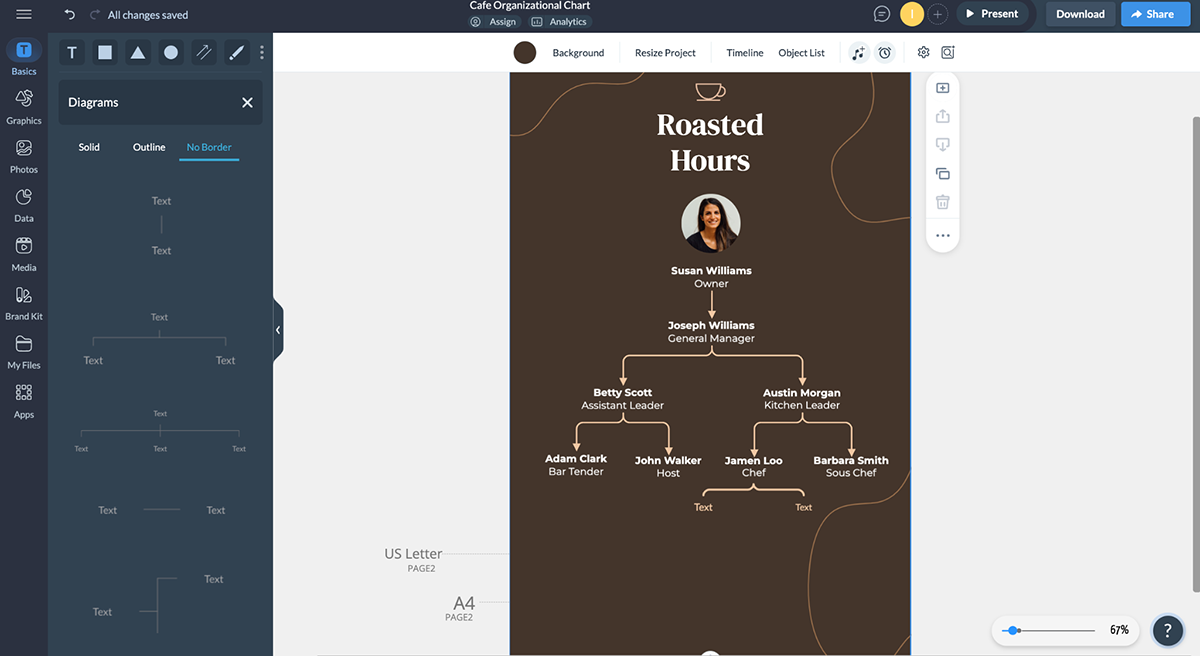The width and height of the screenshot is (1200, 656).
Task: Select the Text tool in Basics toolbar
Action: (72, 53)
